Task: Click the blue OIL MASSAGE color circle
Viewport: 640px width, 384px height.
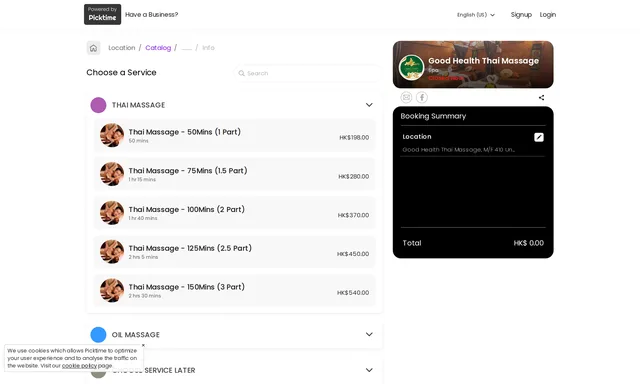Action: pos(98,335)
